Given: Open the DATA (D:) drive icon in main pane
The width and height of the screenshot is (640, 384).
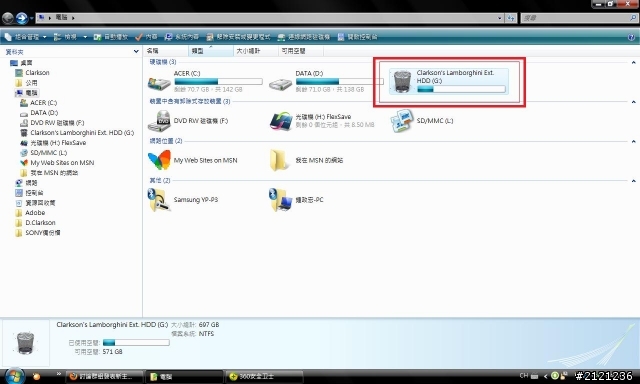Looking at the screenshot, I should tap(280, 84).
